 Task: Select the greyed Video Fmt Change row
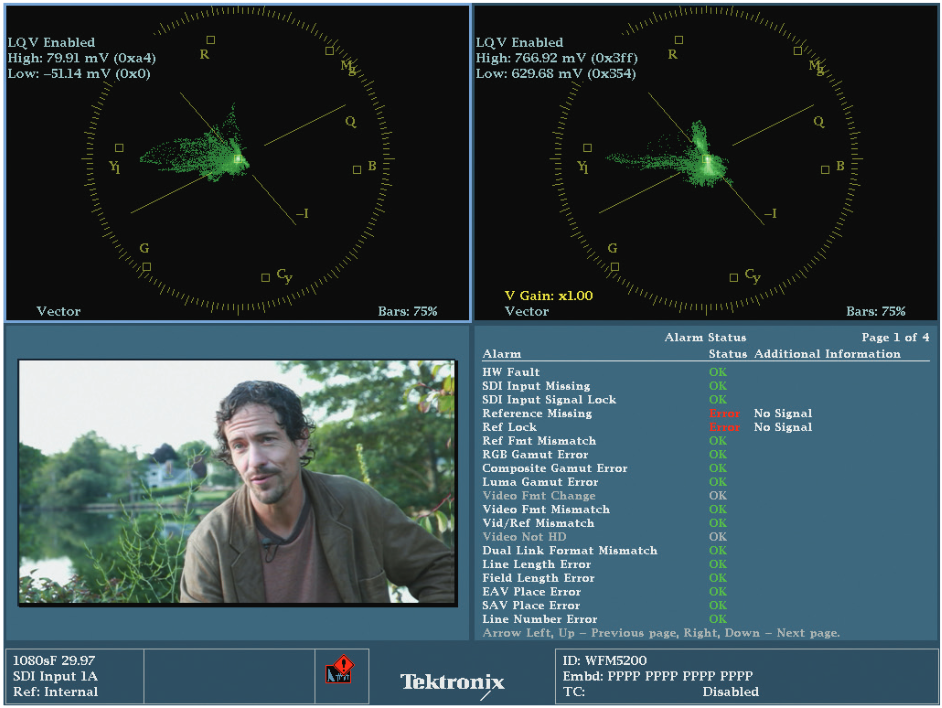706,496
